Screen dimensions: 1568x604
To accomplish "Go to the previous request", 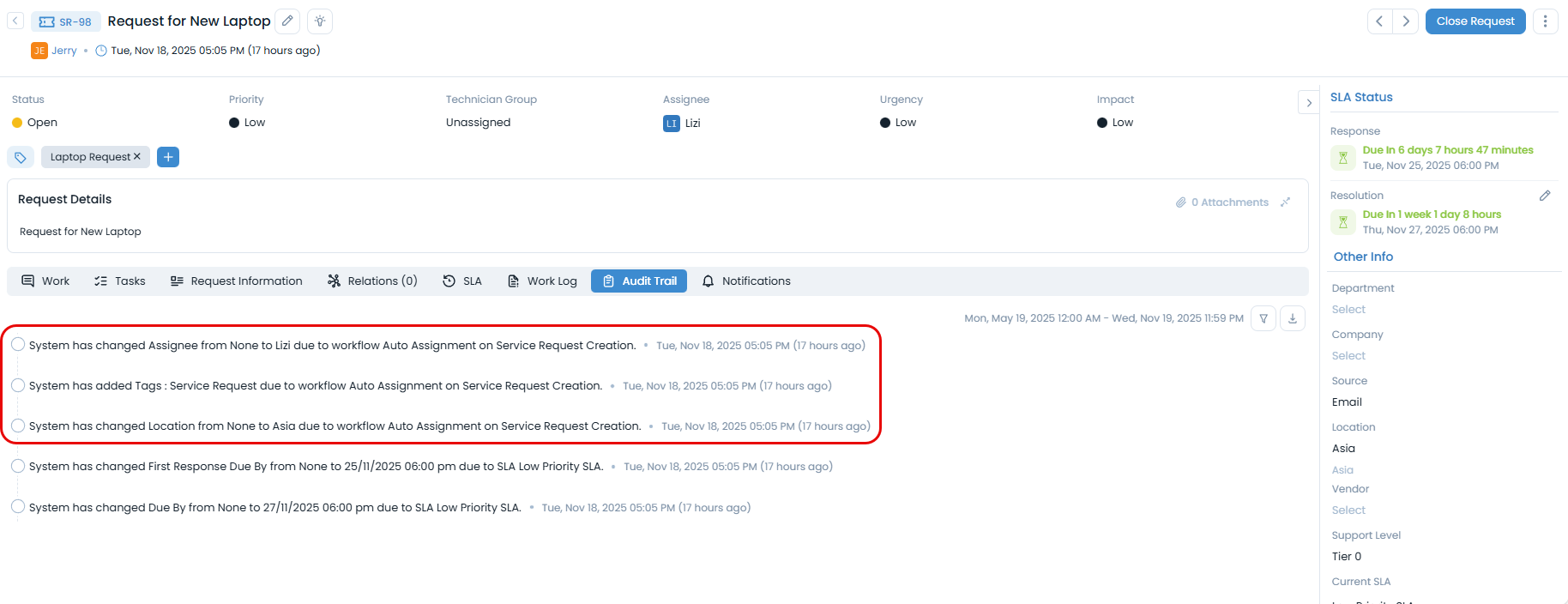I will 1379,21.
